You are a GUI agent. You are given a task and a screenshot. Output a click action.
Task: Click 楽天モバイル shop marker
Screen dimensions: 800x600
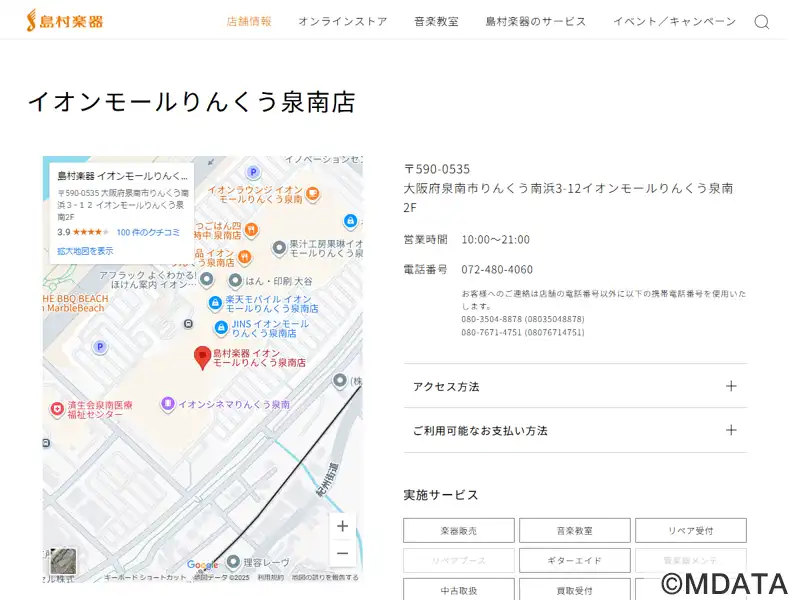tap(215, 303)
